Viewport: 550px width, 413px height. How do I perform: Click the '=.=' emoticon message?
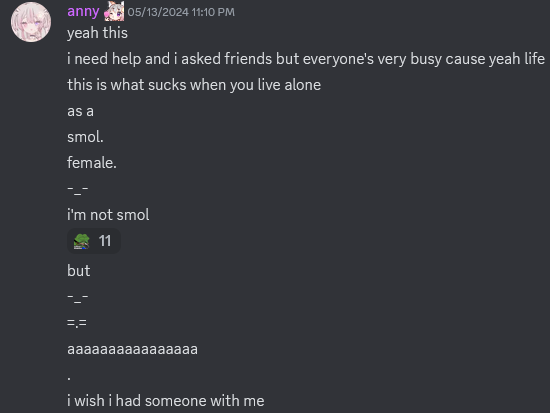(x=77, y=323)
